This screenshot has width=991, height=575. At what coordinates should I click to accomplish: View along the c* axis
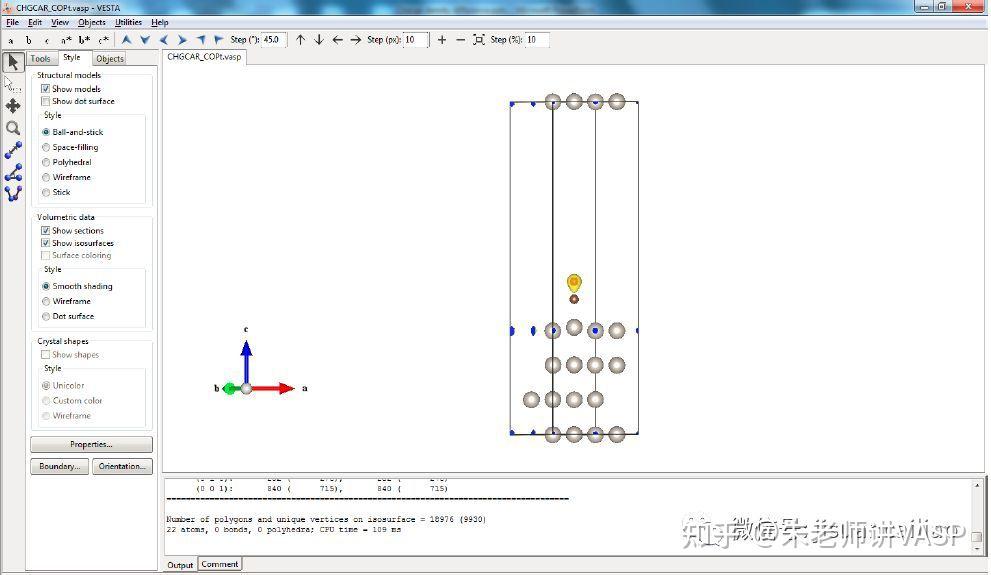[x=103, y=40]
